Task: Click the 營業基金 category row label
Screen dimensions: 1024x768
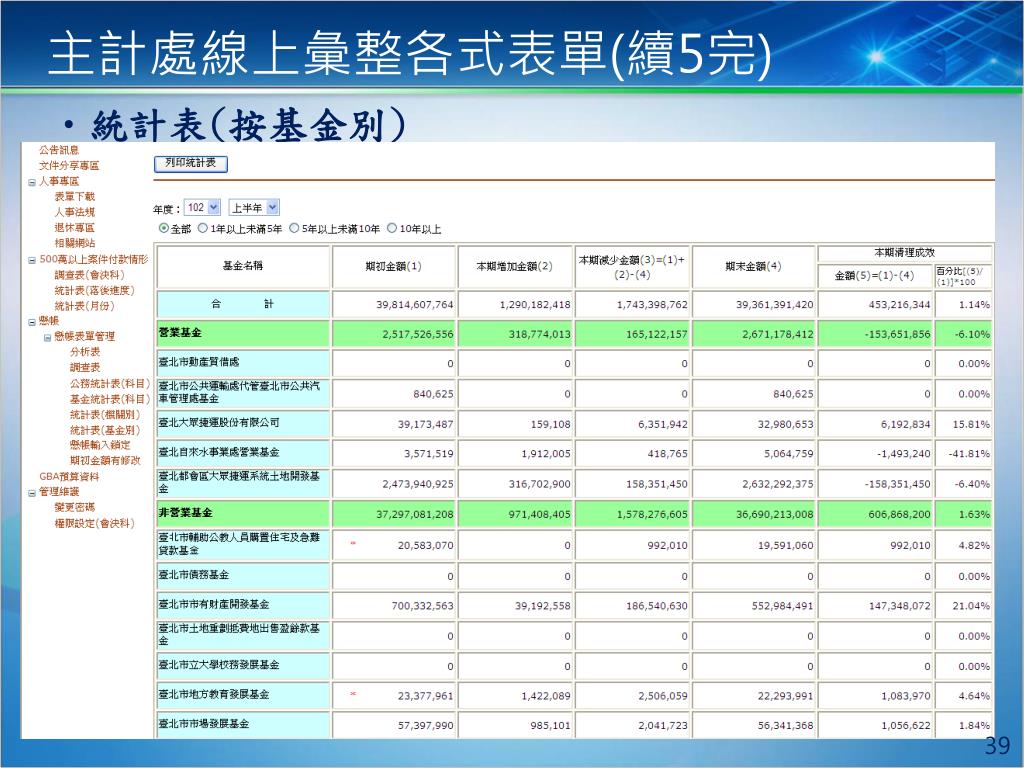Action: (180, 333)
